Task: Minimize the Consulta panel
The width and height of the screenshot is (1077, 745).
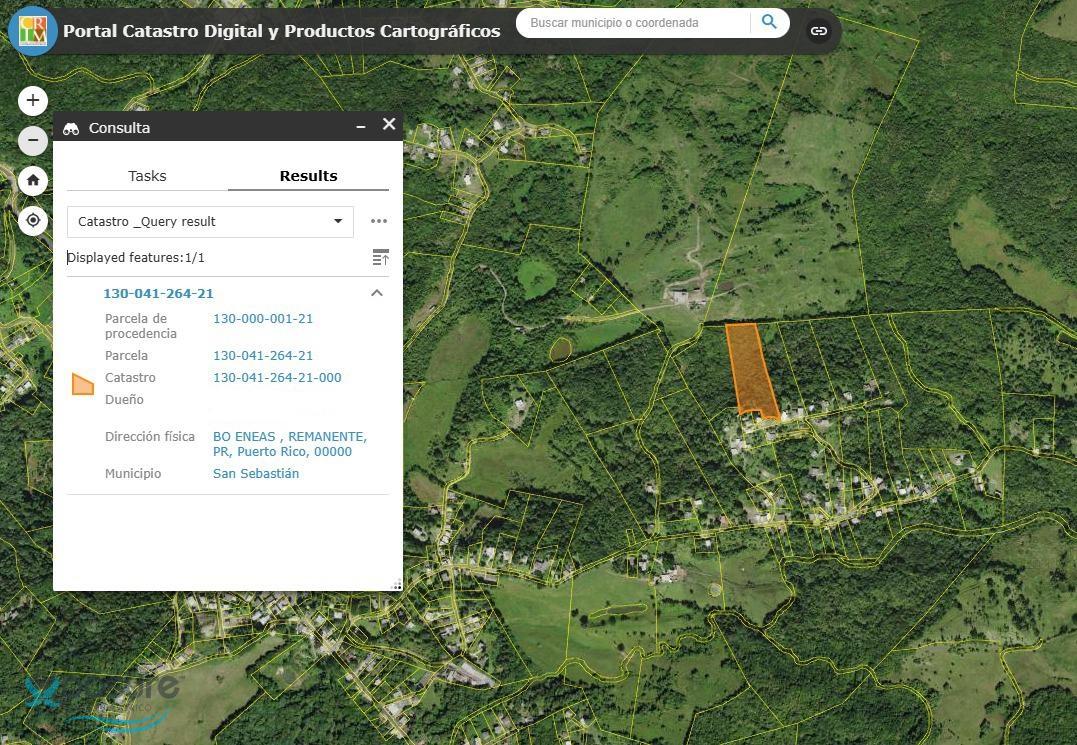Action: coord(361,127)
